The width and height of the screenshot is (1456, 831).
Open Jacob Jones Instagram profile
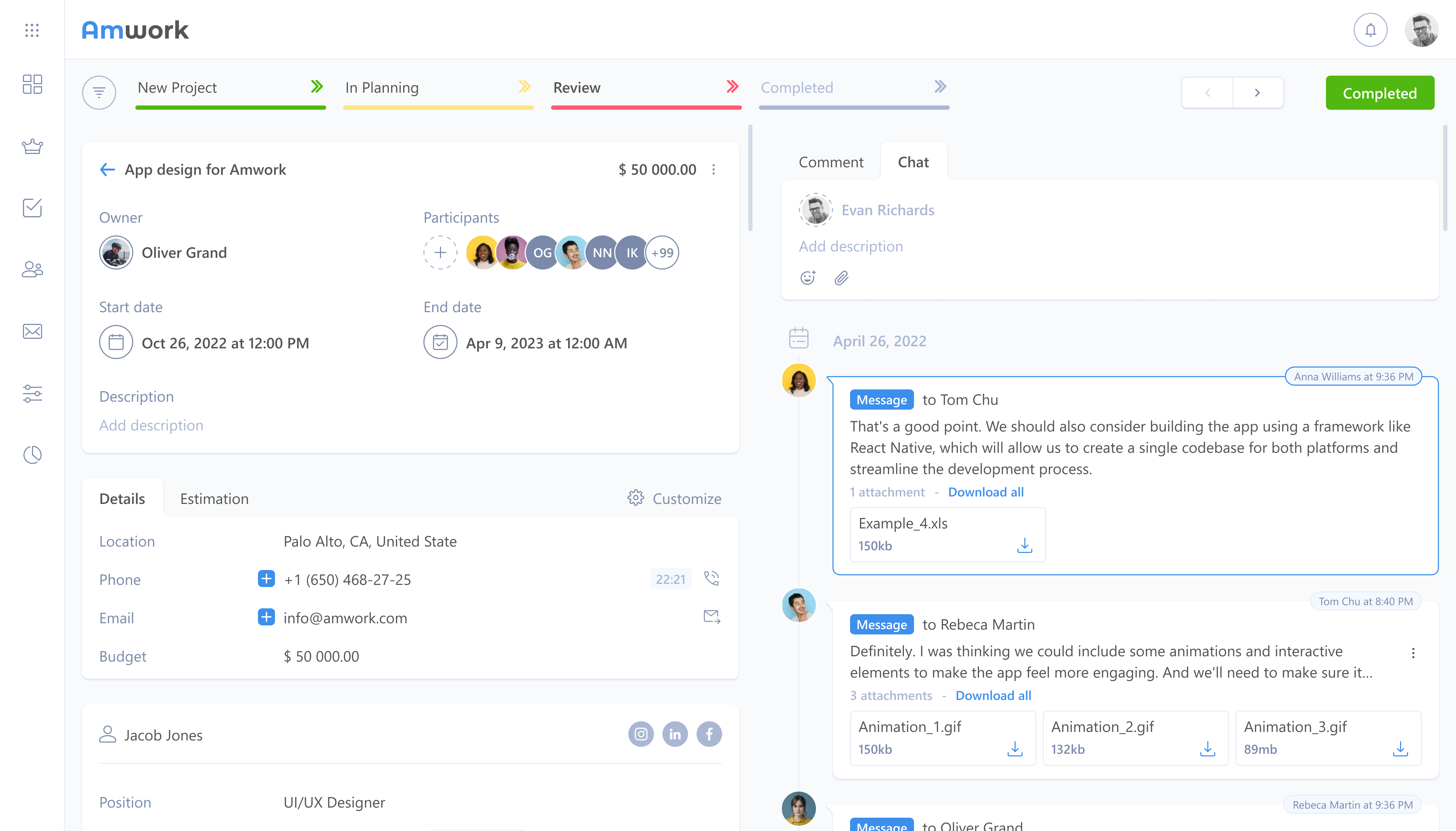(x=641, y=734)
